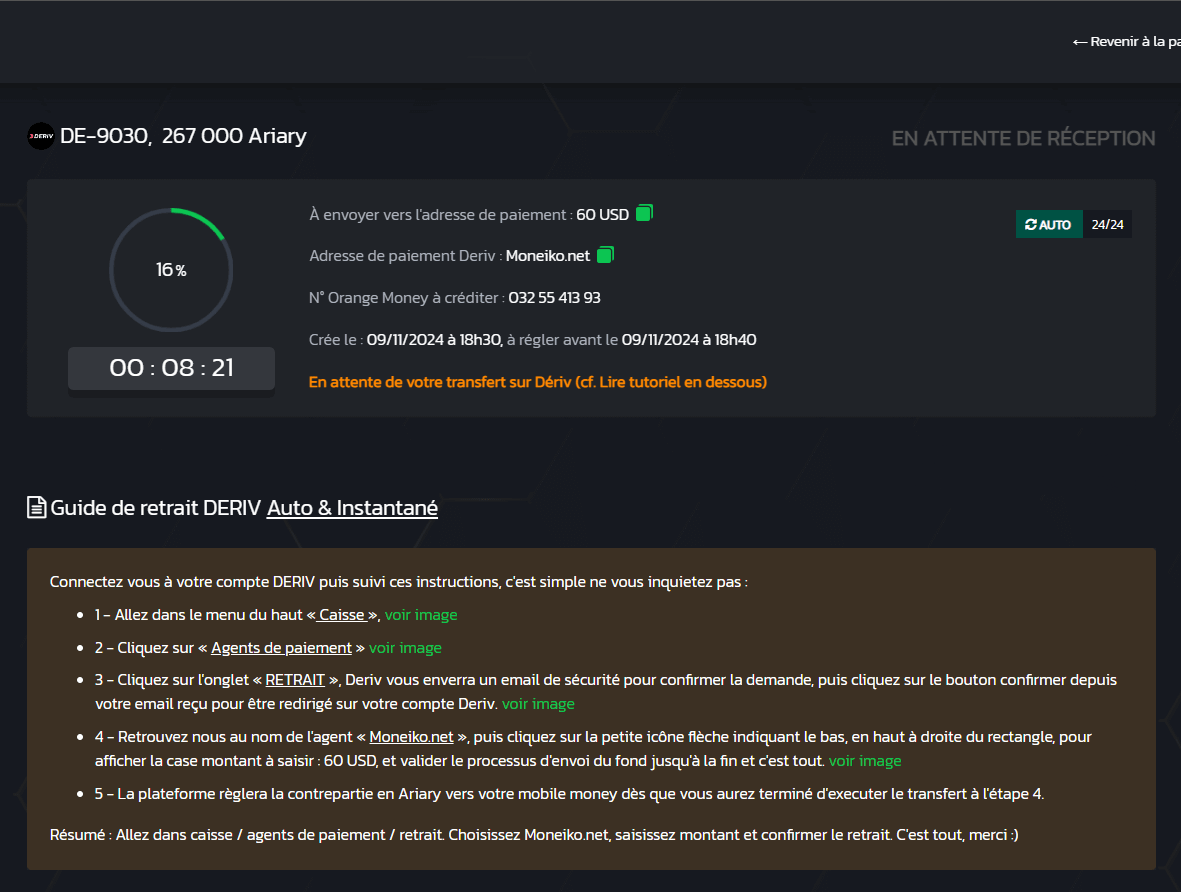This screenshot has height=892, width=1181.
Task: Click the Deriv logo icon beside DE-9030
Action: pos(41,136)
